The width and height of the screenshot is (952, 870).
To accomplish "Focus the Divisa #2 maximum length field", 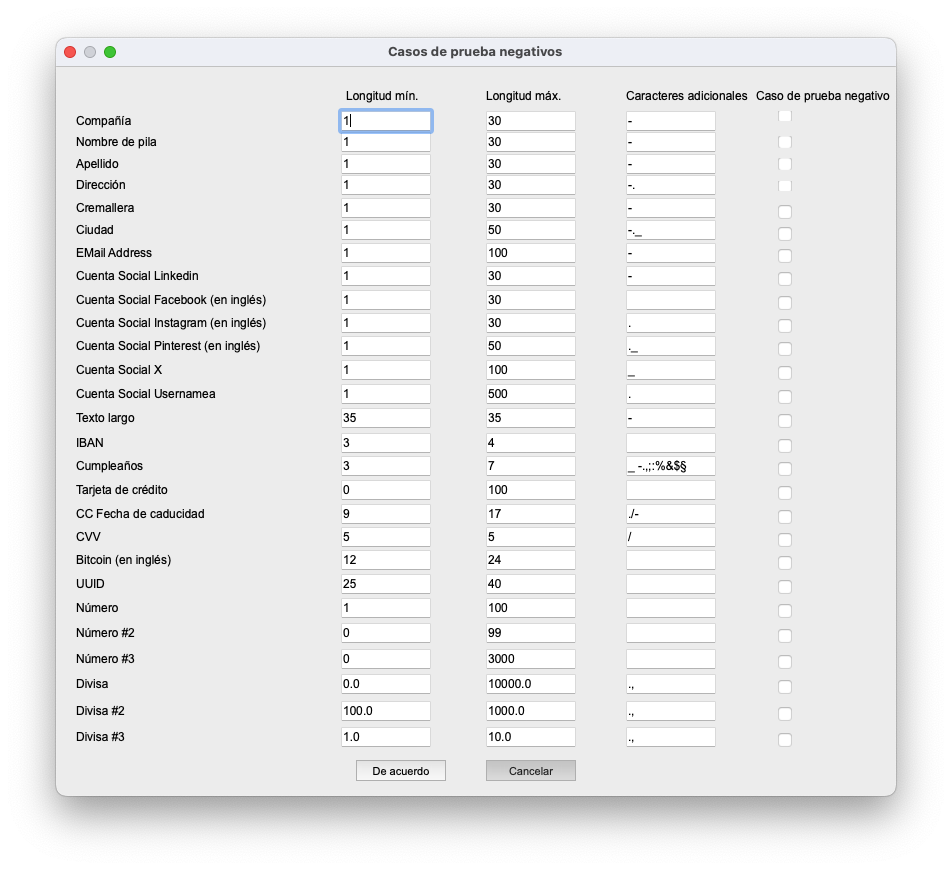I will click(530, 711).
